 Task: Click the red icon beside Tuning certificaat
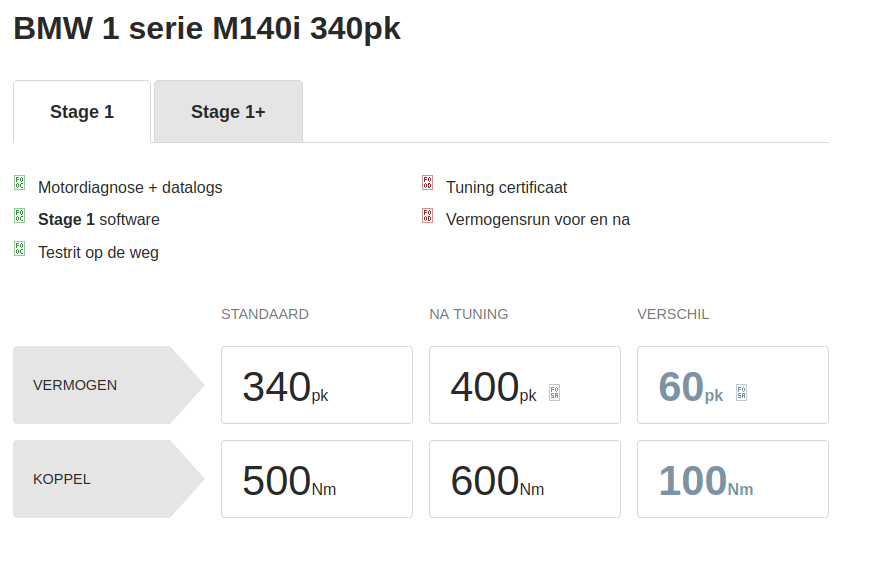pyautogui.click(x=427, y=183)
